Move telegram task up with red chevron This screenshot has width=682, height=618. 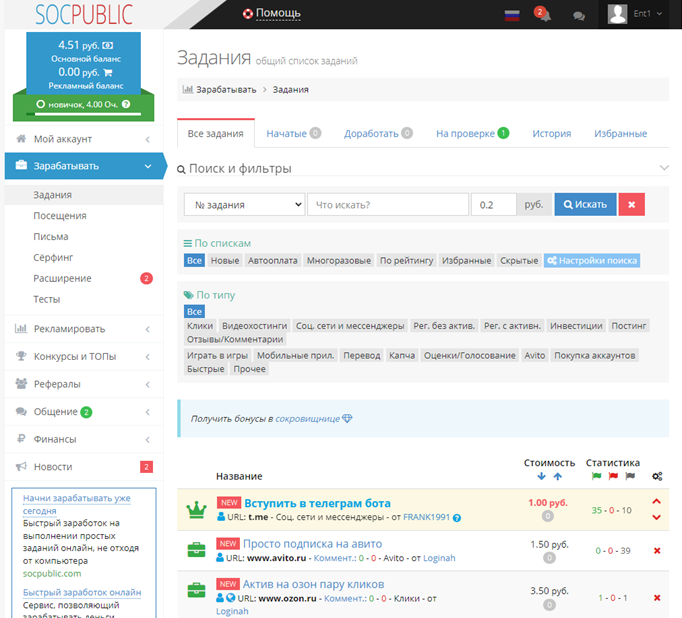[x=656, y=501]
